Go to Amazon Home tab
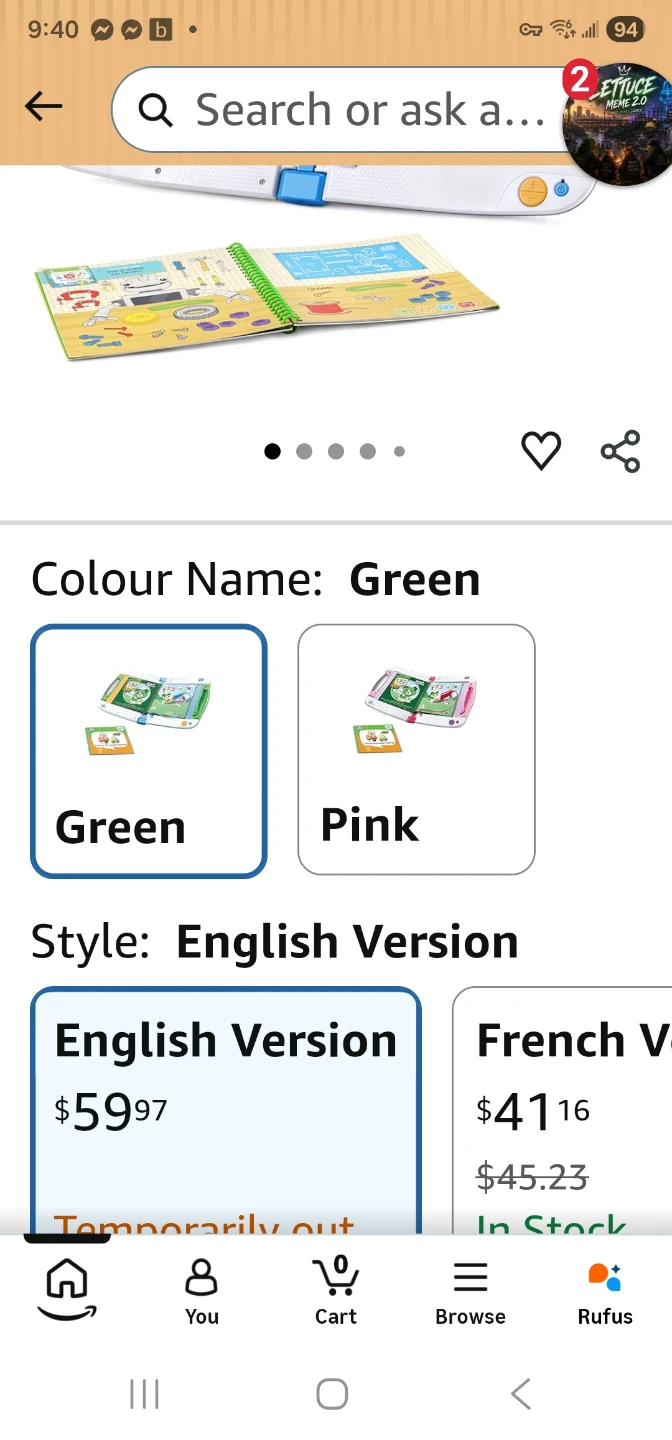Screen dimensions: 672x1440 pyautogui.click(x=67, y=1289)
